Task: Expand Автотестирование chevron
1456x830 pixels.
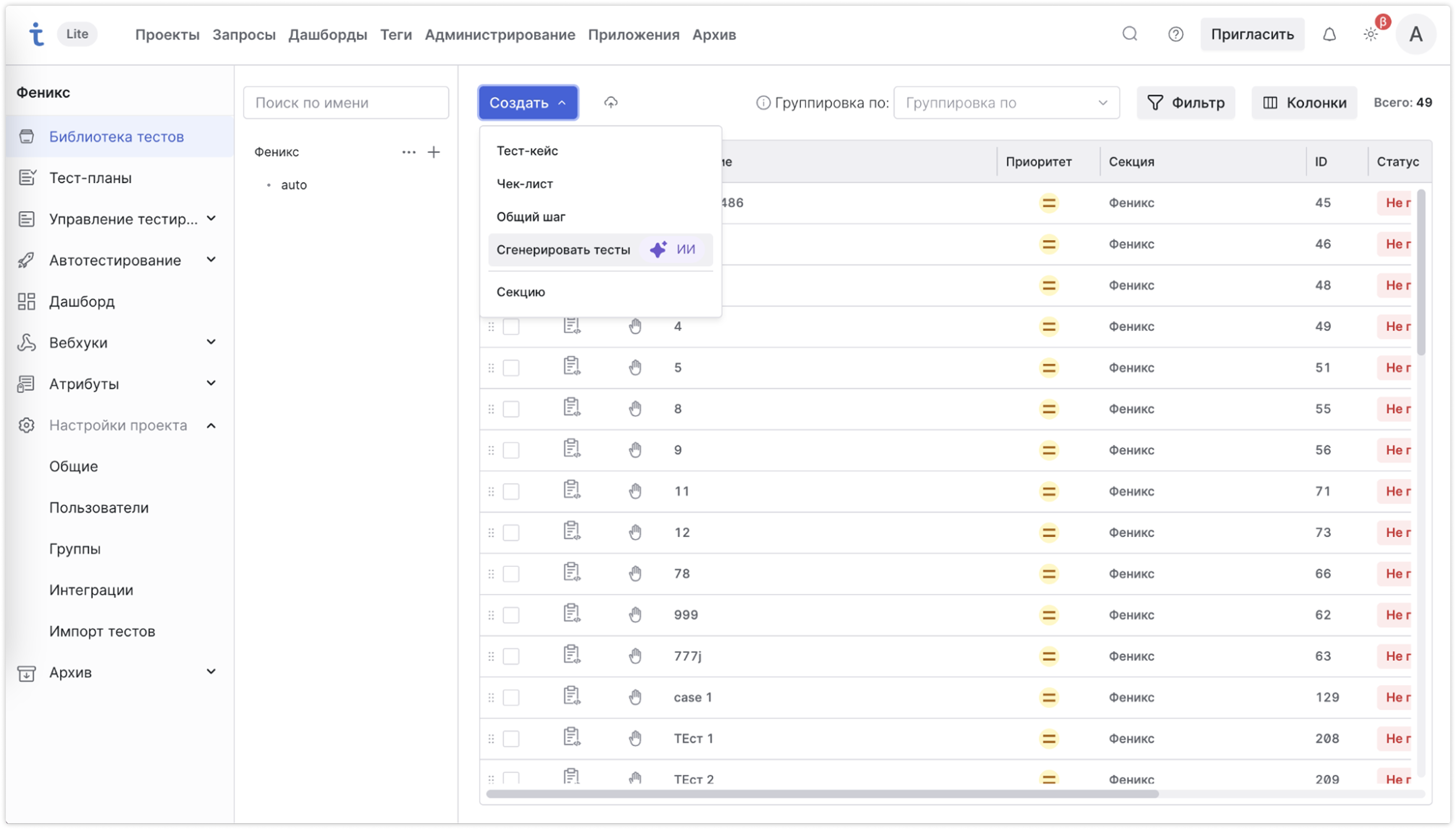Action: (x=211, y=260)
